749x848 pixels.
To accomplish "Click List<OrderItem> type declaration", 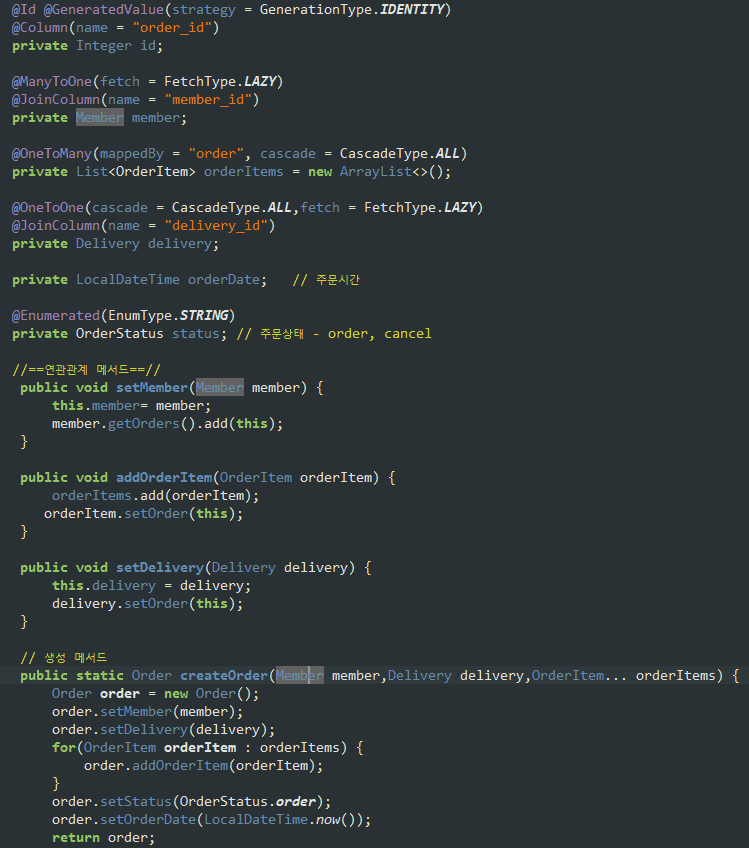I will point(135,171).
